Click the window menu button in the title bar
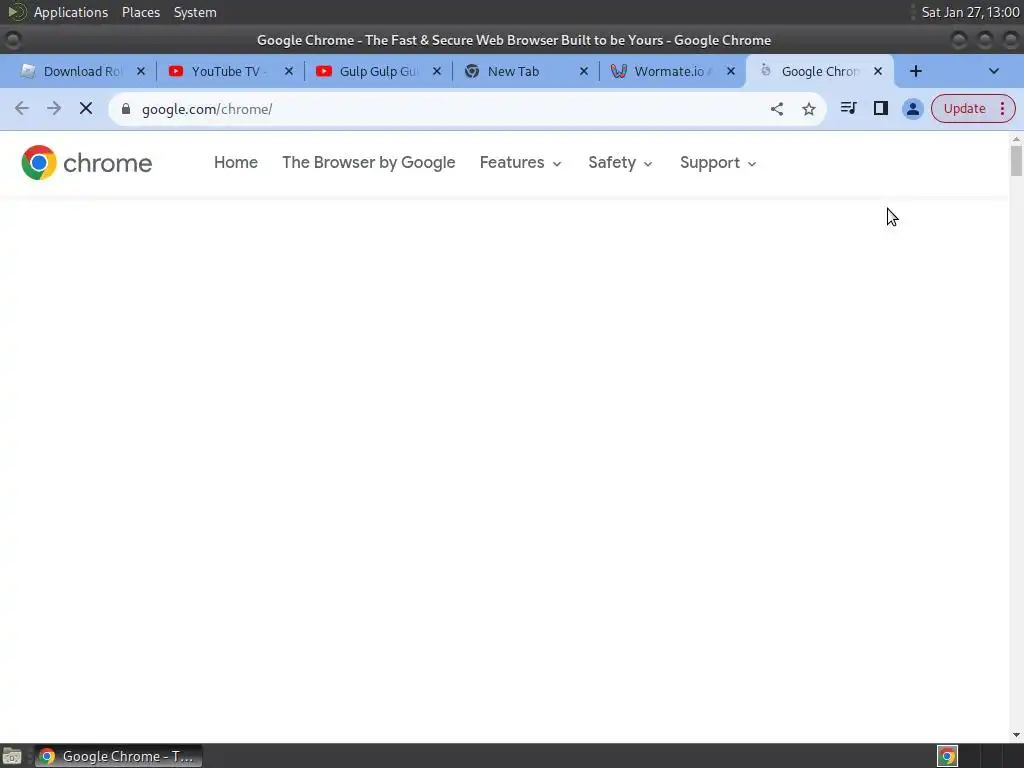The height and width of the screenshot is (768, 1024). click(x=13, y=40)
